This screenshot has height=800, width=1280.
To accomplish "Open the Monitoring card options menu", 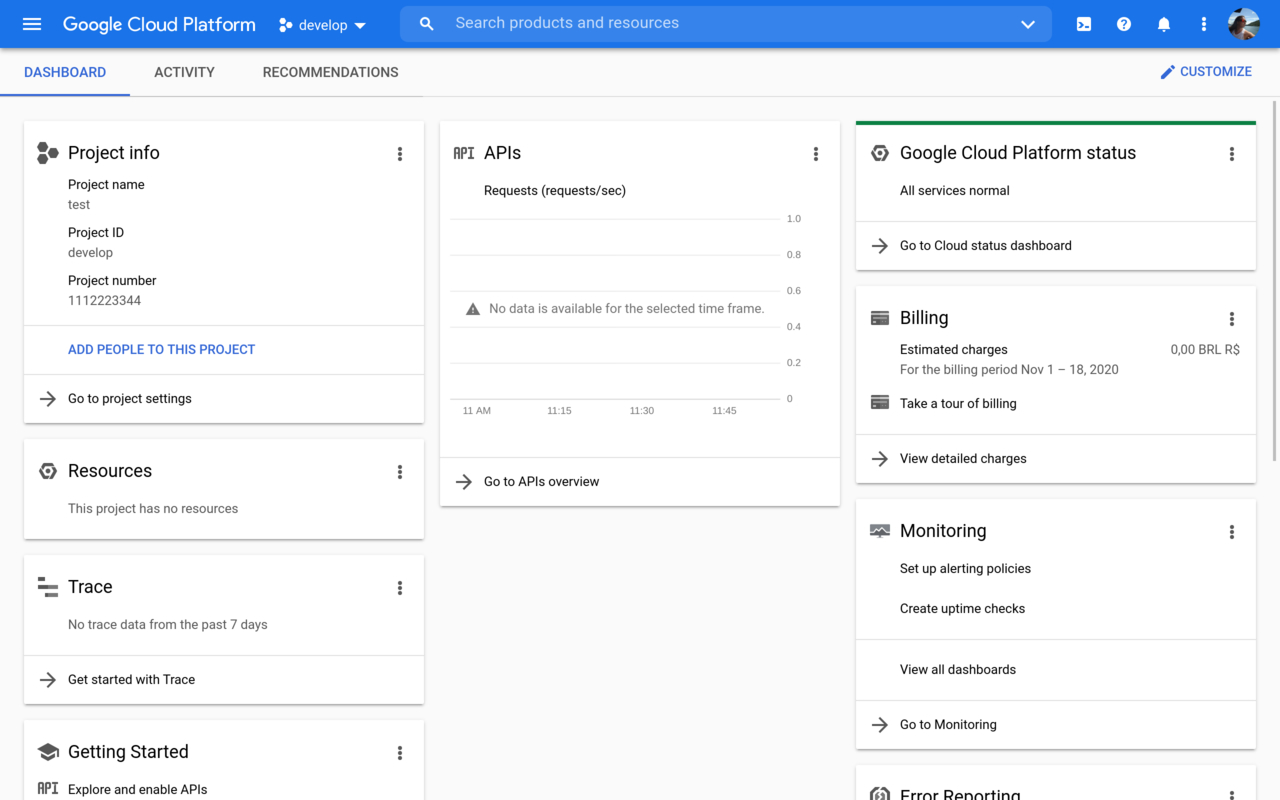I will pyautogui.click(x=1231, y=532).
